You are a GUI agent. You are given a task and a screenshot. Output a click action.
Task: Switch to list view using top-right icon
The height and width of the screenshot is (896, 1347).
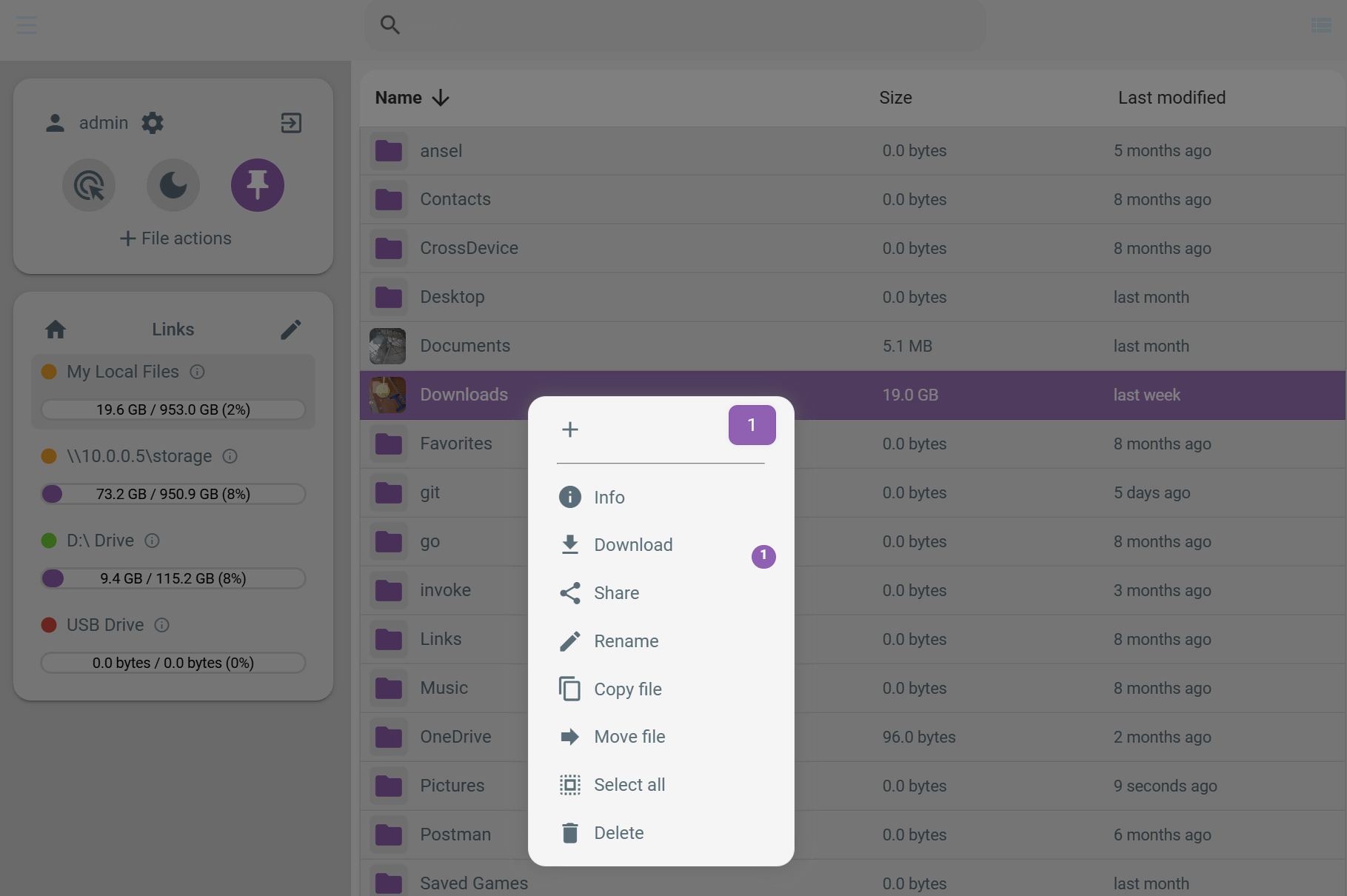(x=1321, y=24)
